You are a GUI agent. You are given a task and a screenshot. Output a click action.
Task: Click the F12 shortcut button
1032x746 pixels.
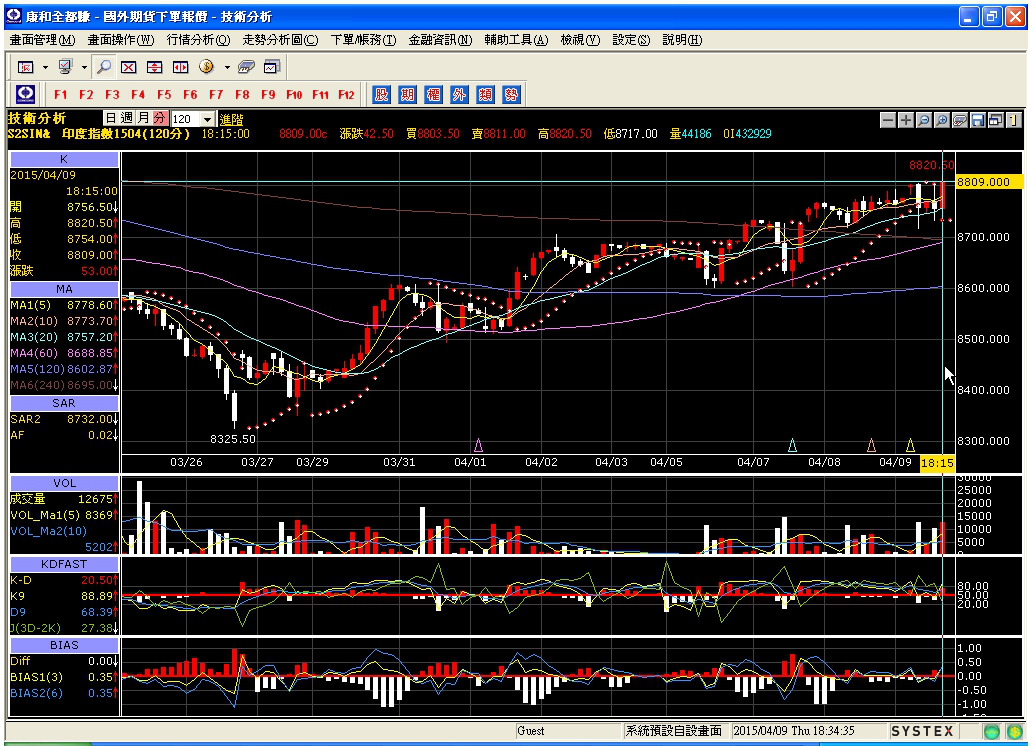(x=346, y=94)
